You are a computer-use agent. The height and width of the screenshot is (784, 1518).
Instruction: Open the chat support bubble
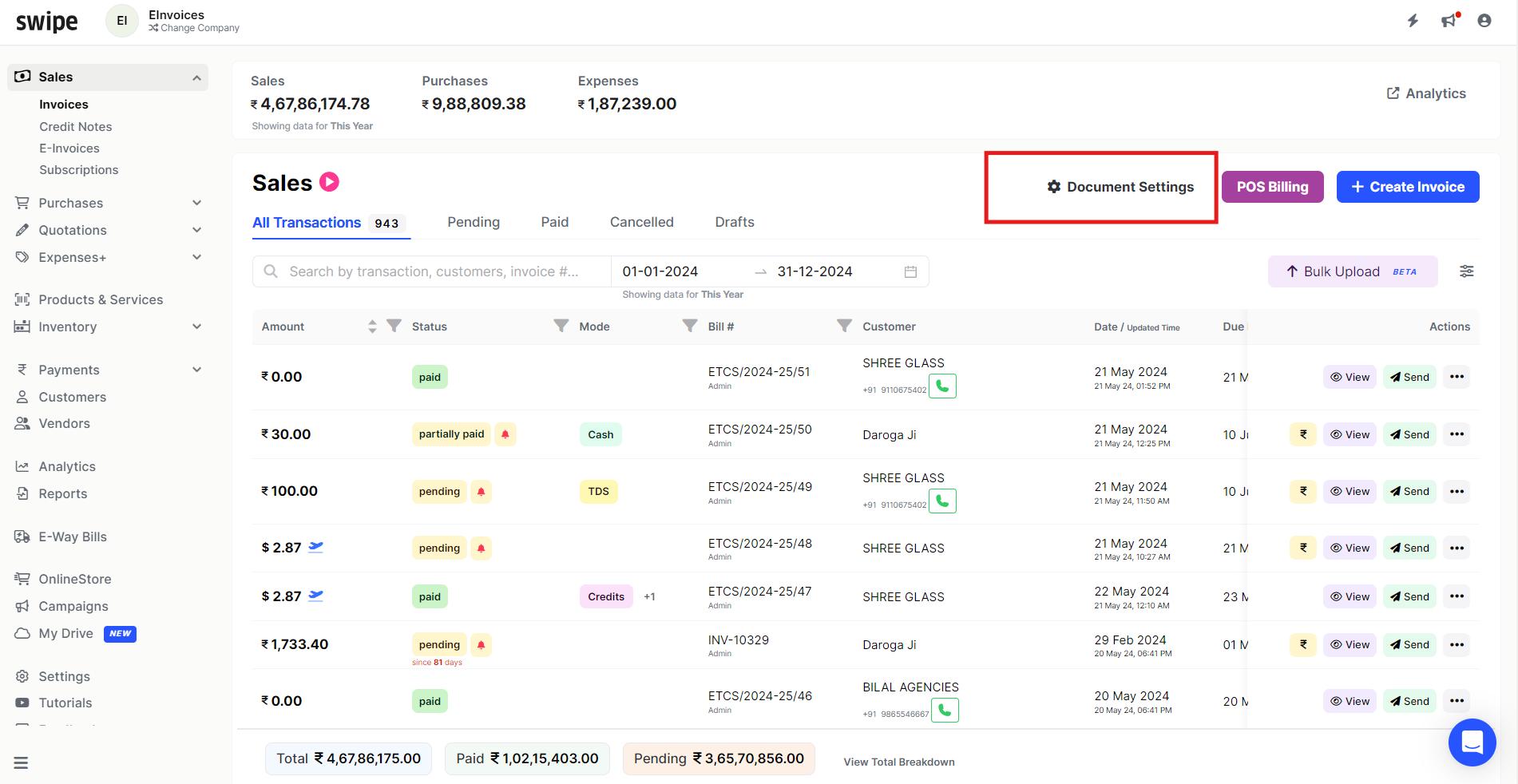[1472, 742]
